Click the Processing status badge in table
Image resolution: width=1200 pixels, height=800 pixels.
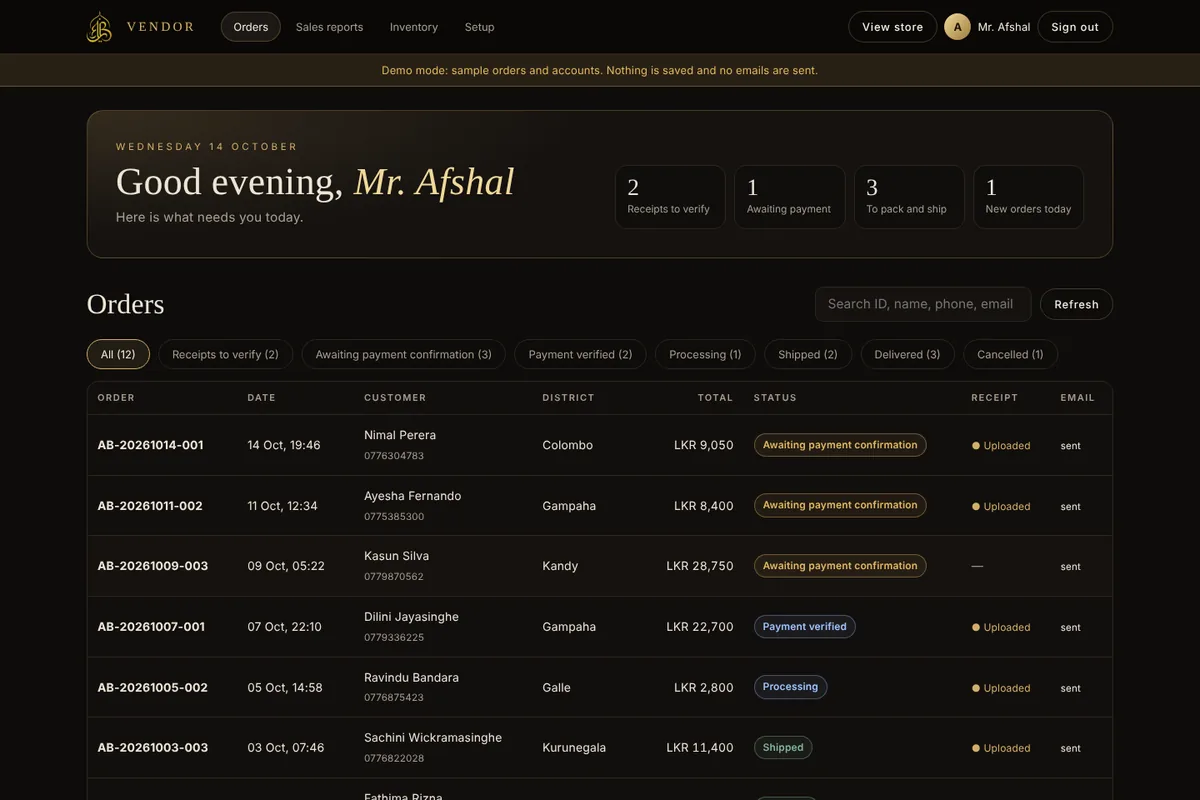tap(790, 687)
